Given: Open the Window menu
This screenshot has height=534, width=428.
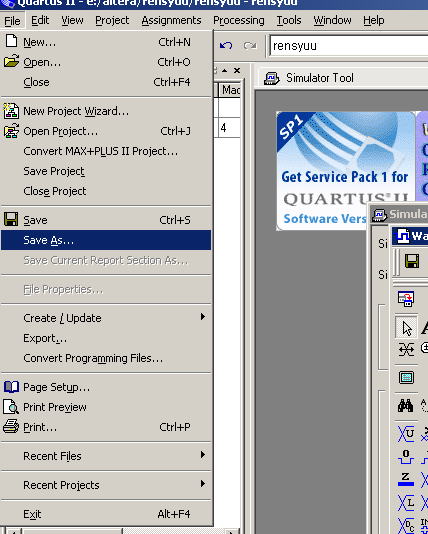Looking at the screenshot, I should [x=332, y=20].
